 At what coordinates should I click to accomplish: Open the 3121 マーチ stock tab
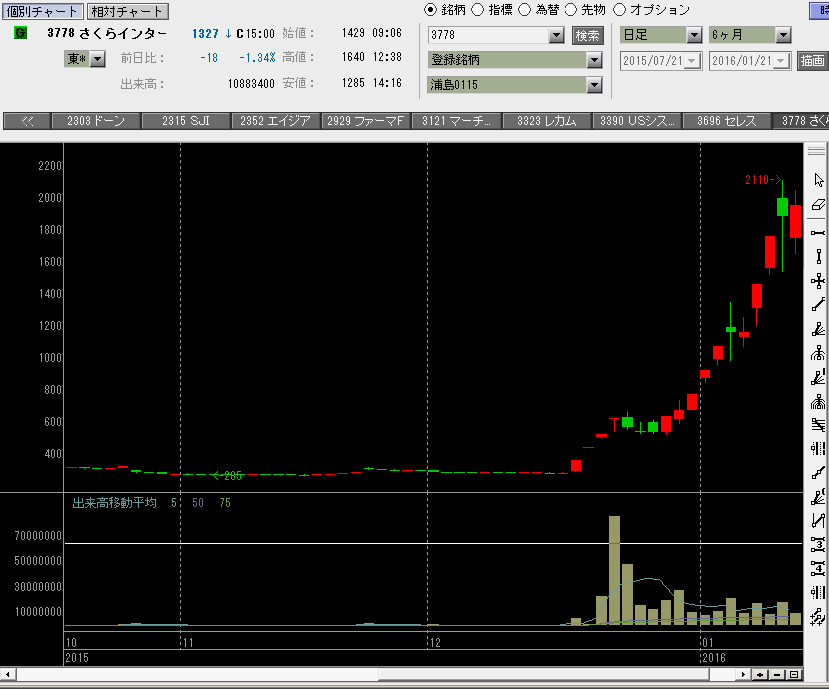(457, 121)
